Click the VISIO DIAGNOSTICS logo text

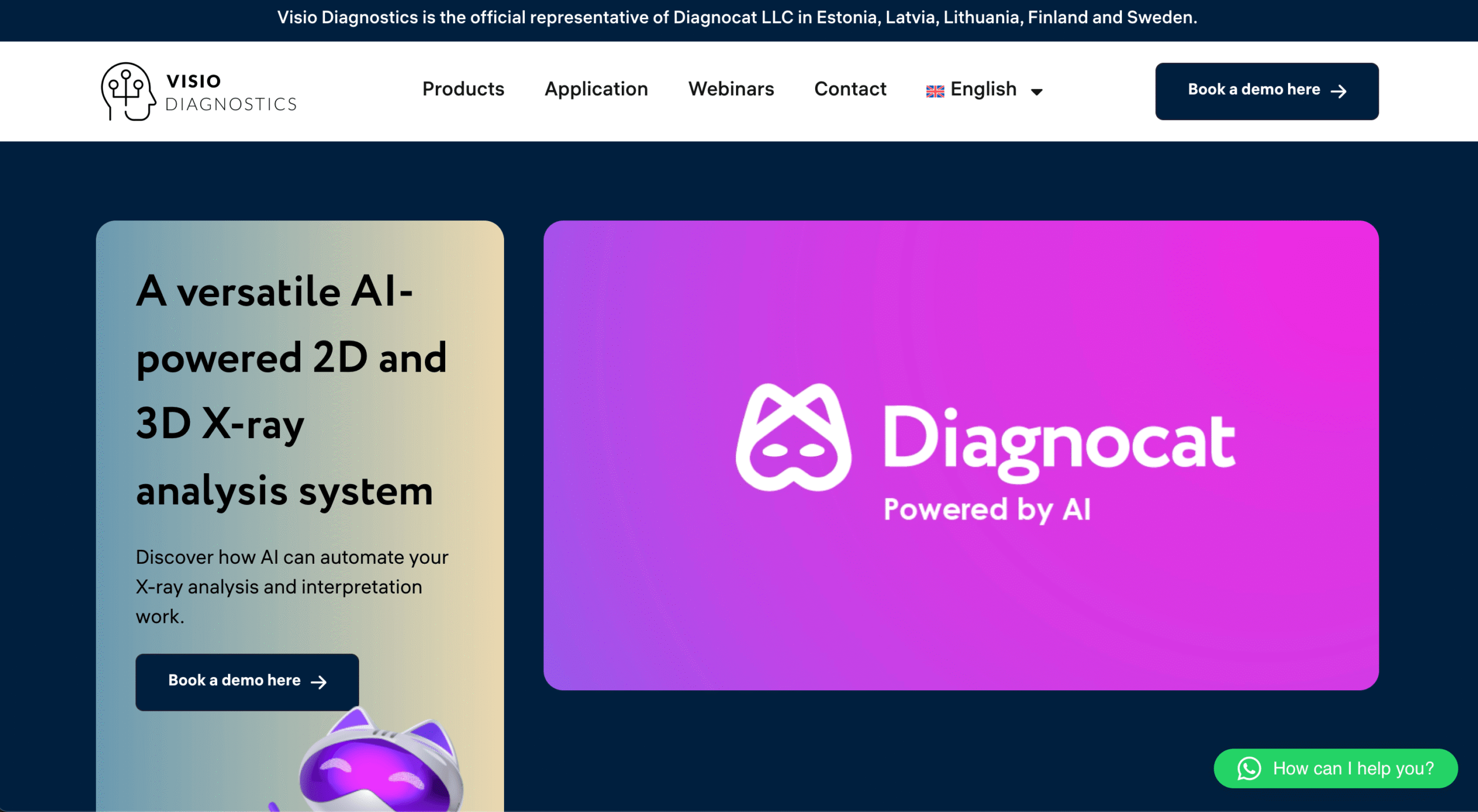231,92
